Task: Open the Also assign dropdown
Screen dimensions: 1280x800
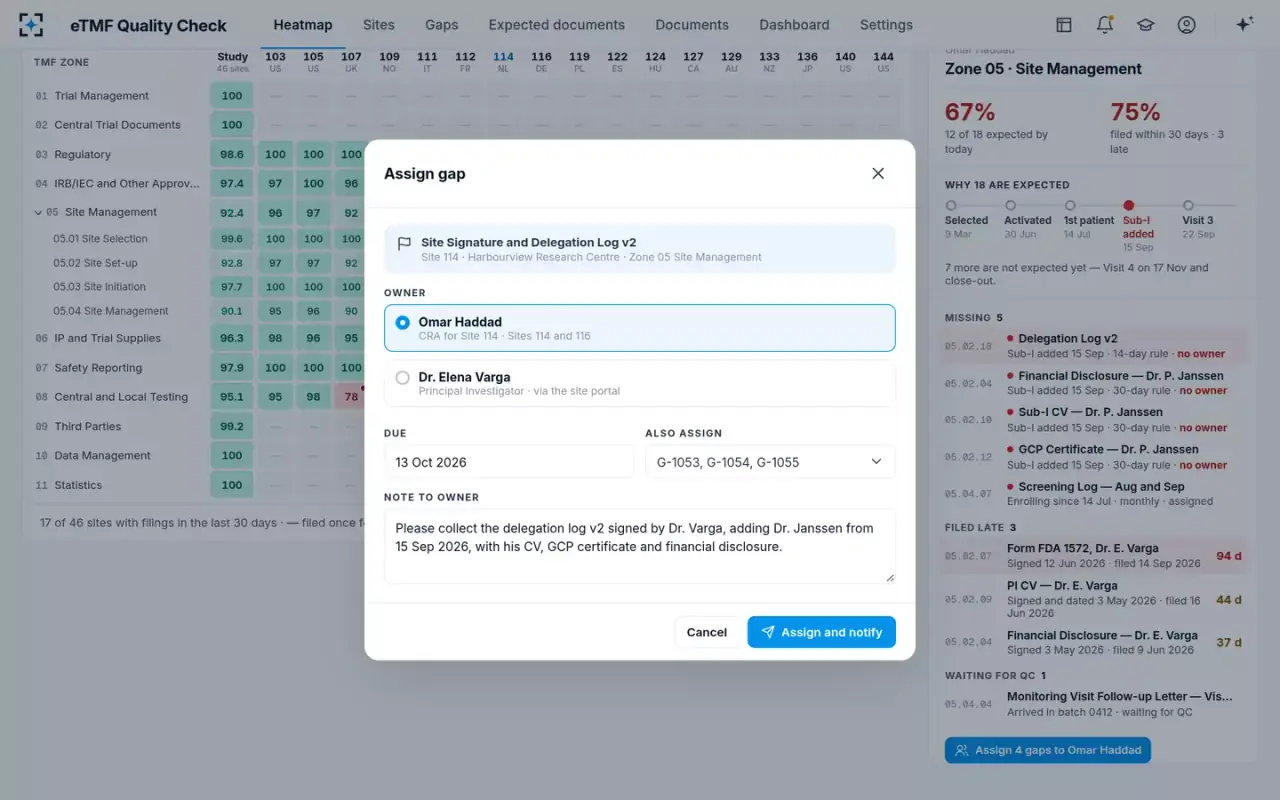Action: [770, 462]
